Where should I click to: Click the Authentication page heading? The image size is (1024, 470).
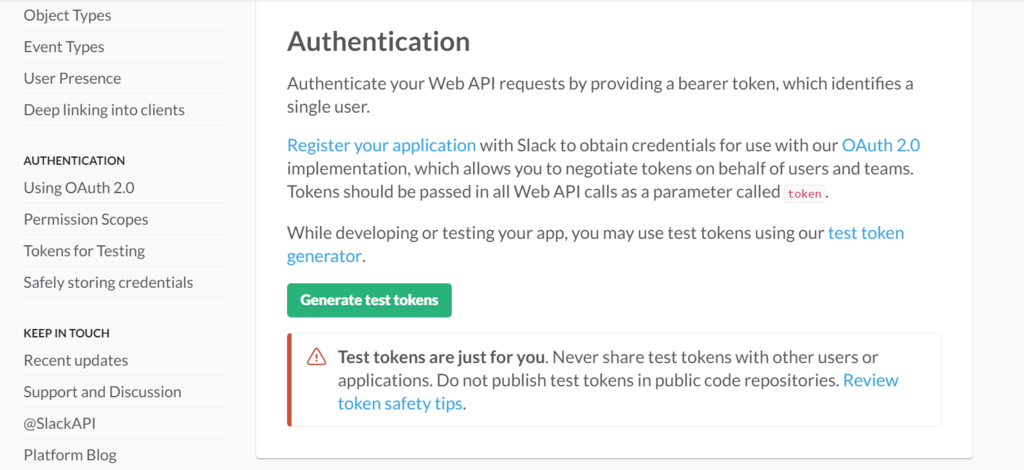point(379,42)
